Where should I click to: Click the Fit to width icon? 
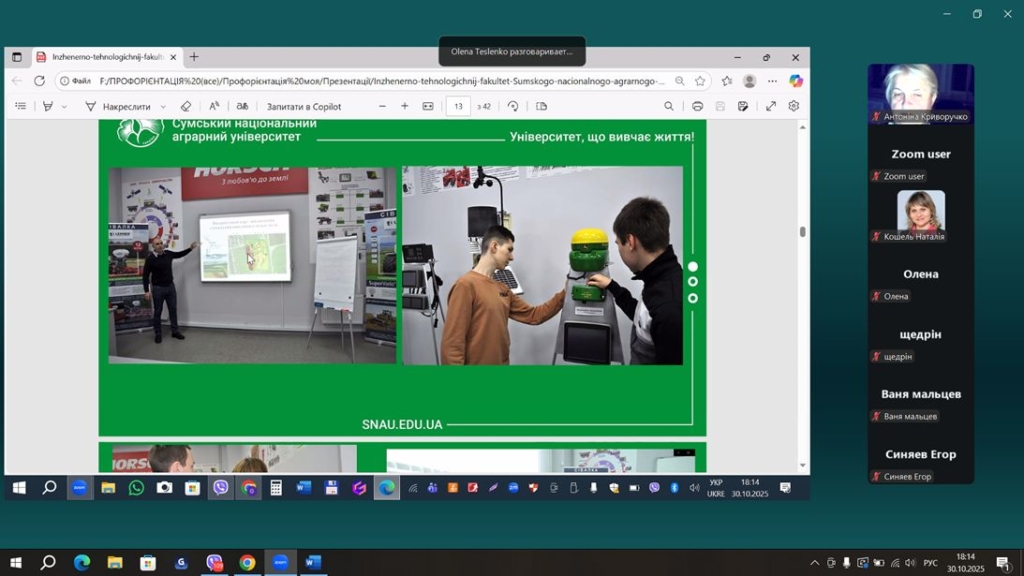click(x=428, y=106)
